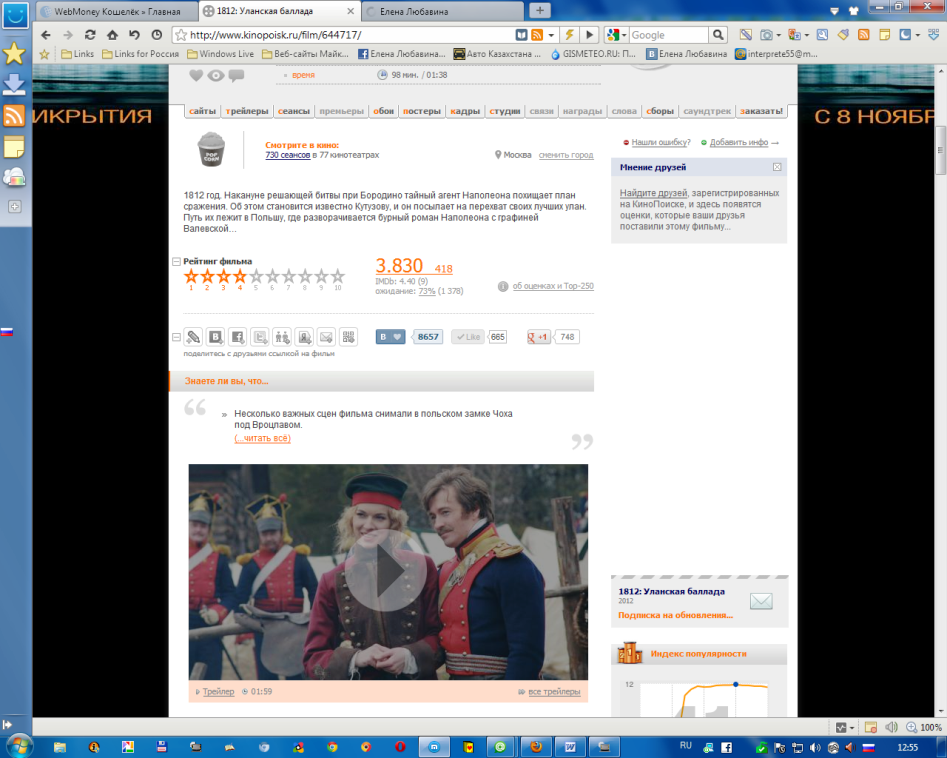Viewport: 947px width, 758px height.
Task: Expand the RSS dropdown arrow in address bar
Action: pos(551,35)
